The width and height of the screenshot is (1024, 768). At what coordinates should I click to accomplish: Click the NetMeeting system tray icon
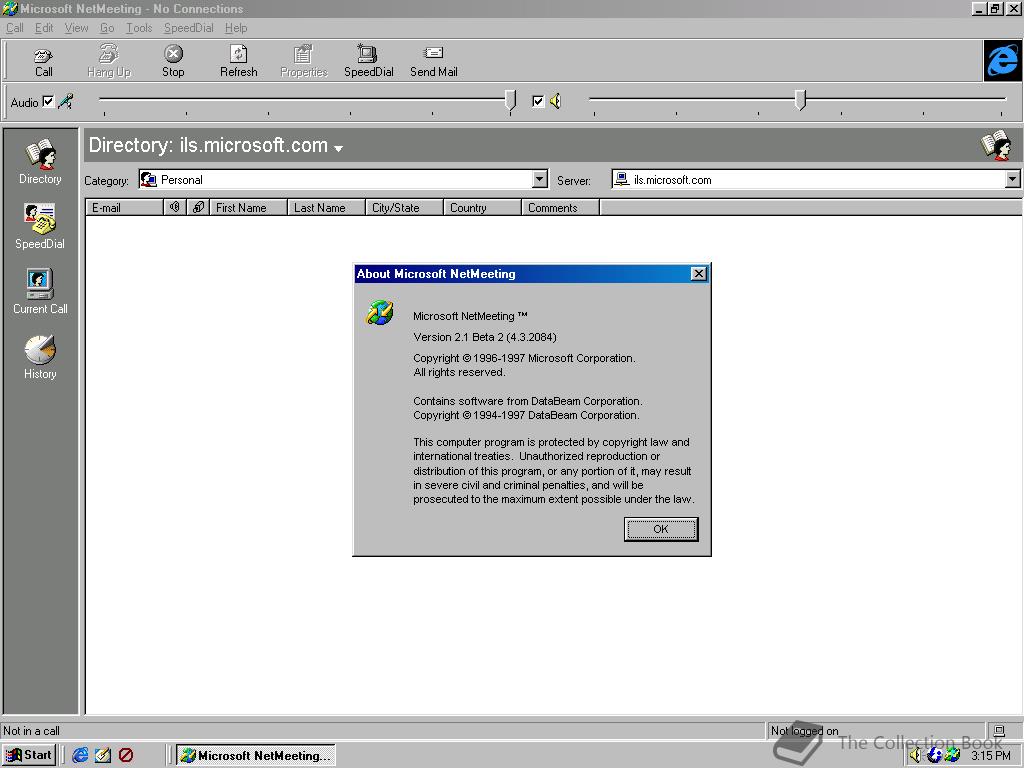[x=953, y=755]
